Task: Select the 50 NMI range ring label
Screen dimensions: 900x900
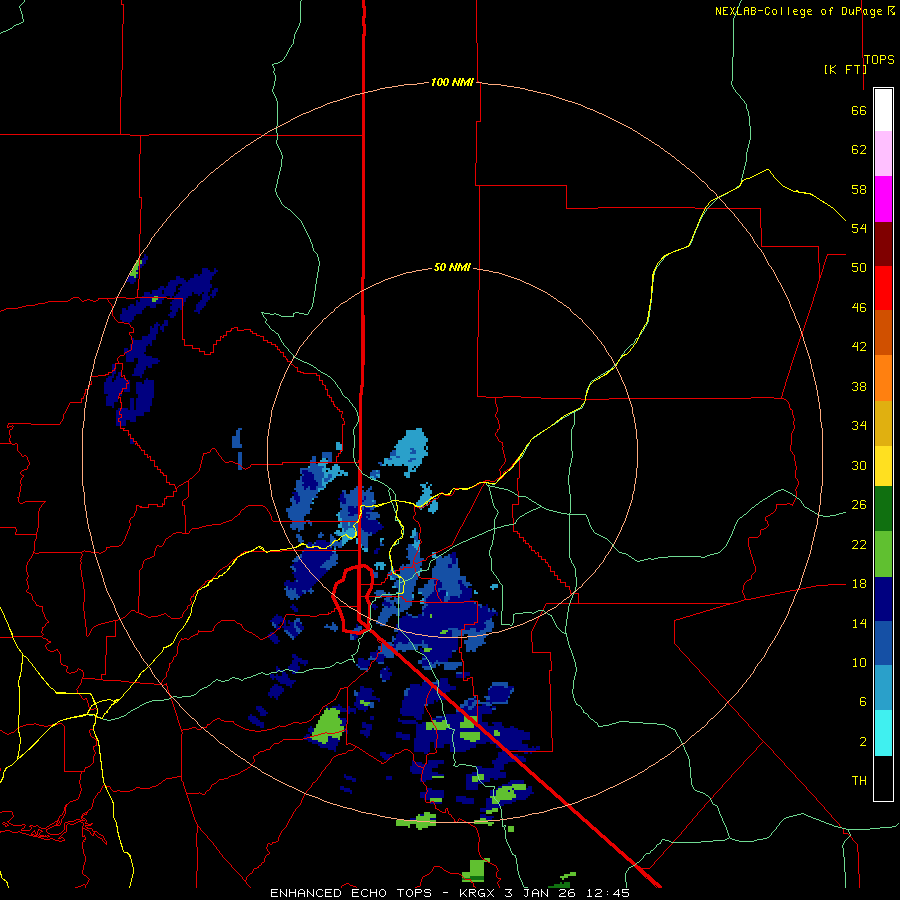Action: coord(452,267)
